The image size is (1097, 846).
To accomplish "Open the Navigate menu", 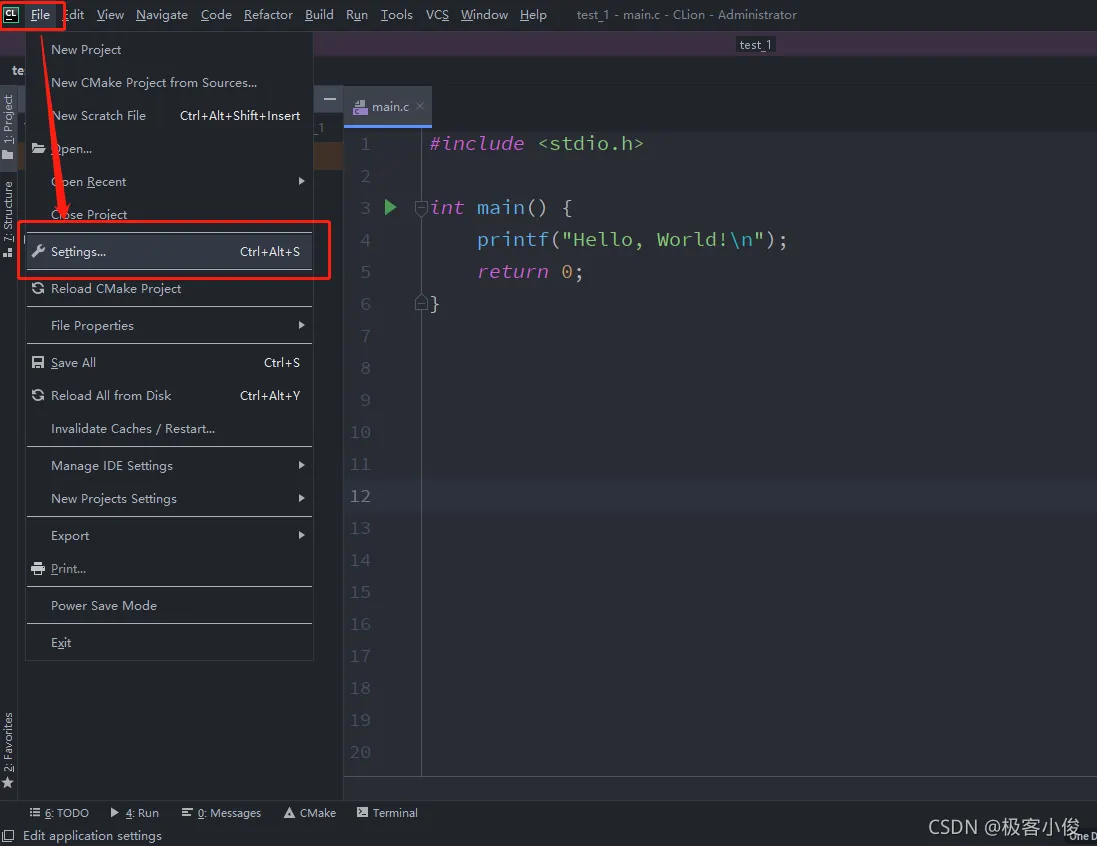I will (162, 15).
